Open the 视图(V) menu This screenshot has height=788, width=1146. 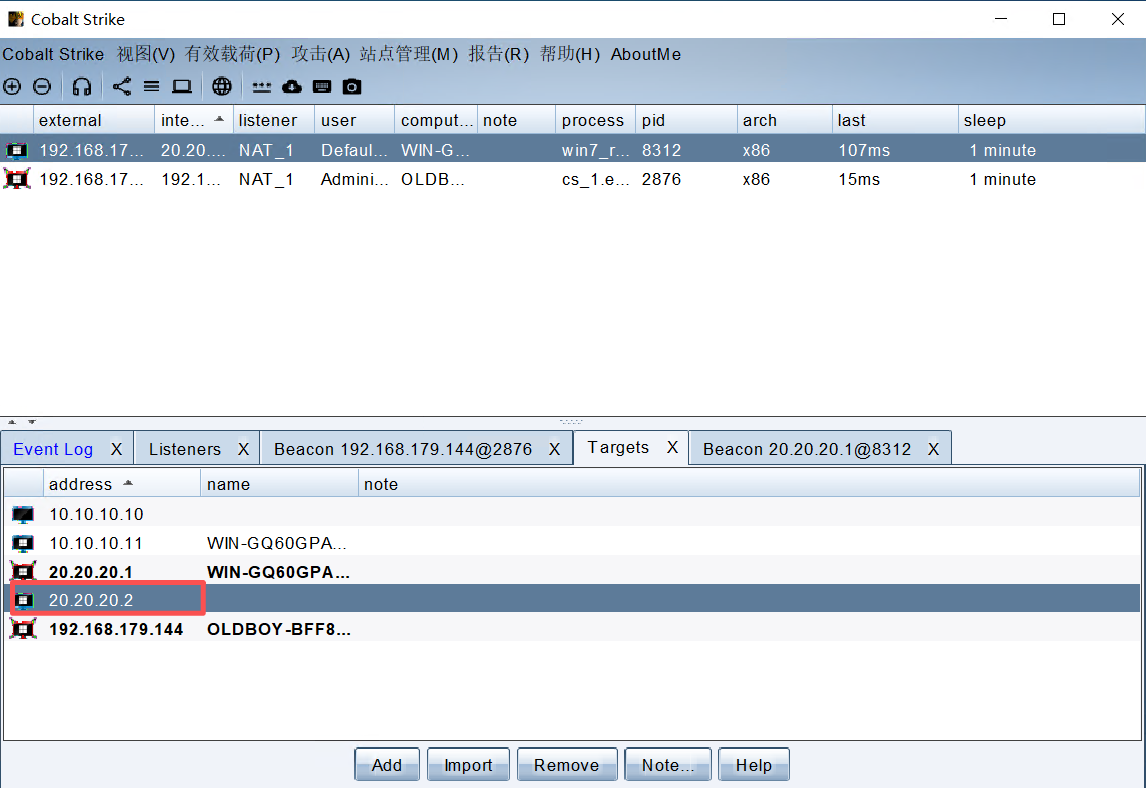click(x=145, y=54)
